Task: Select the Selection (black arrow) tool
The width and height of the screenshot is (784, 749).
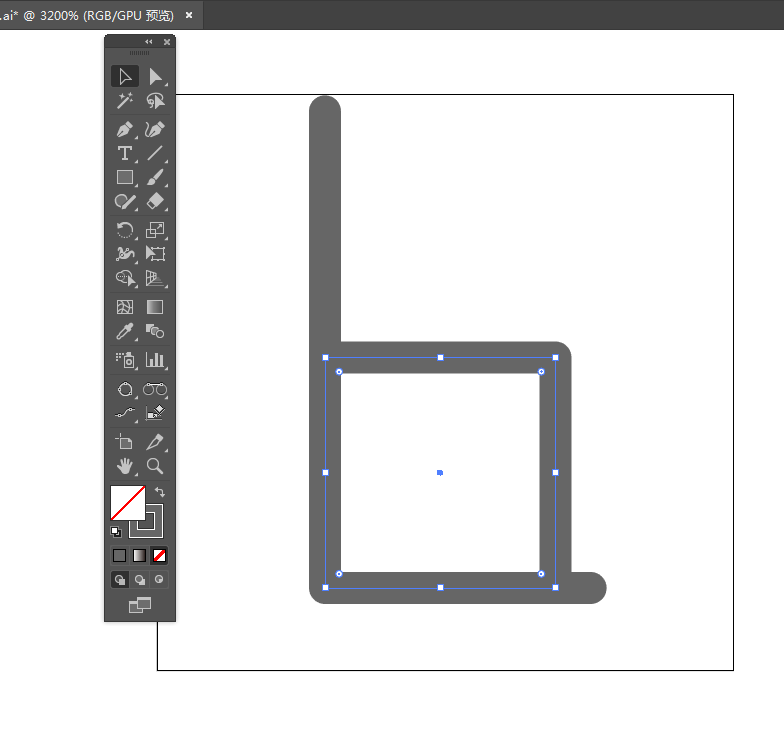Action: click(x=125, y=77)
